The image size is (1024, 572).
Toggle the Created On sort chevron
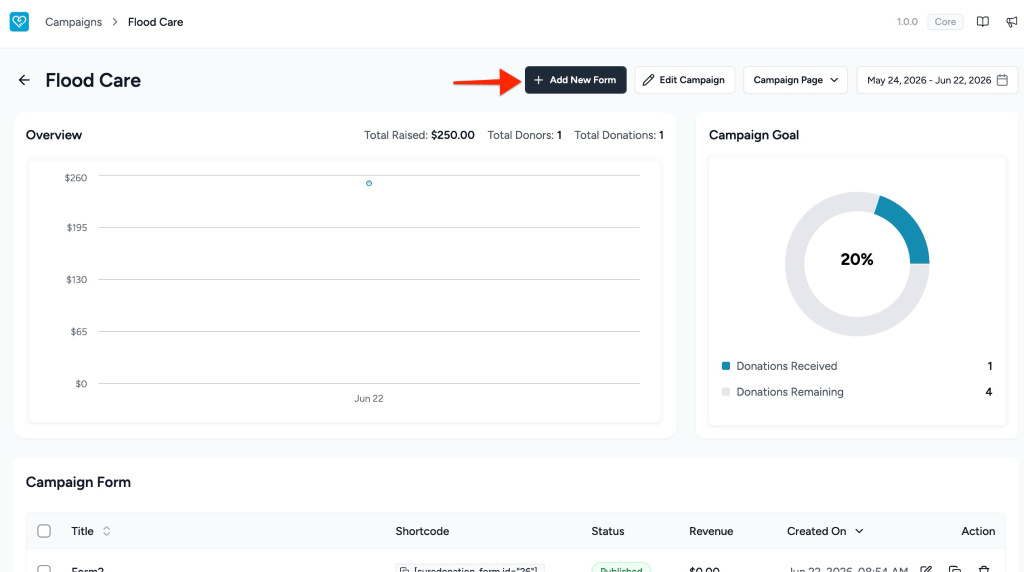tap(859, 531)
